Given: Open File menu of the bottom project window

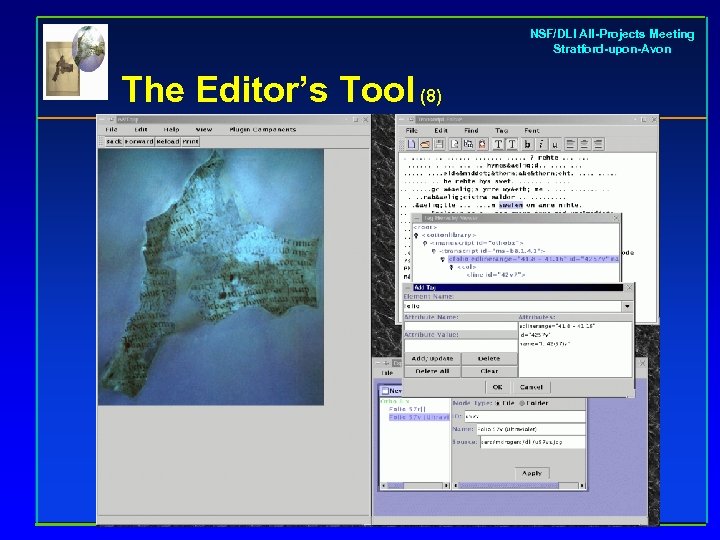Looking at the screenshot, I should (x=387, y=373).
